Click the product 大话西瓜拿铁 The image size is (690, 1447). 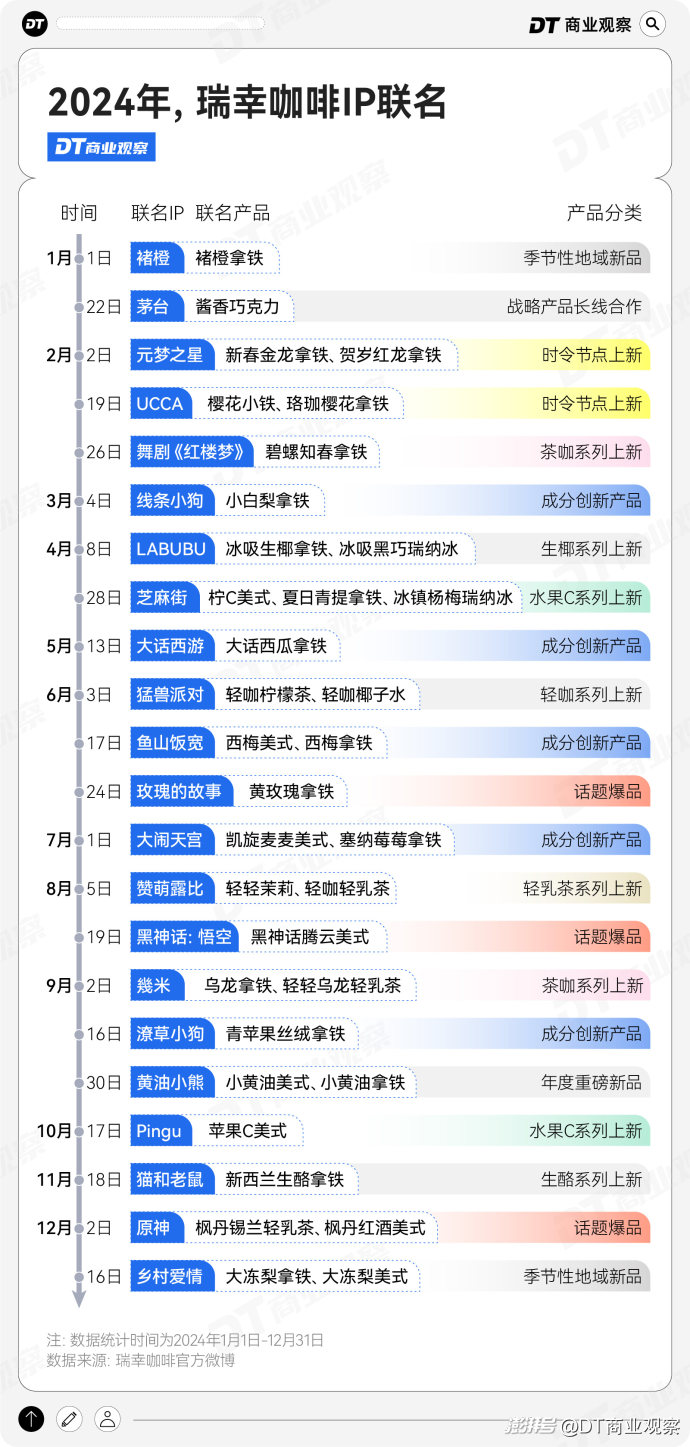[x=276, y=646]
